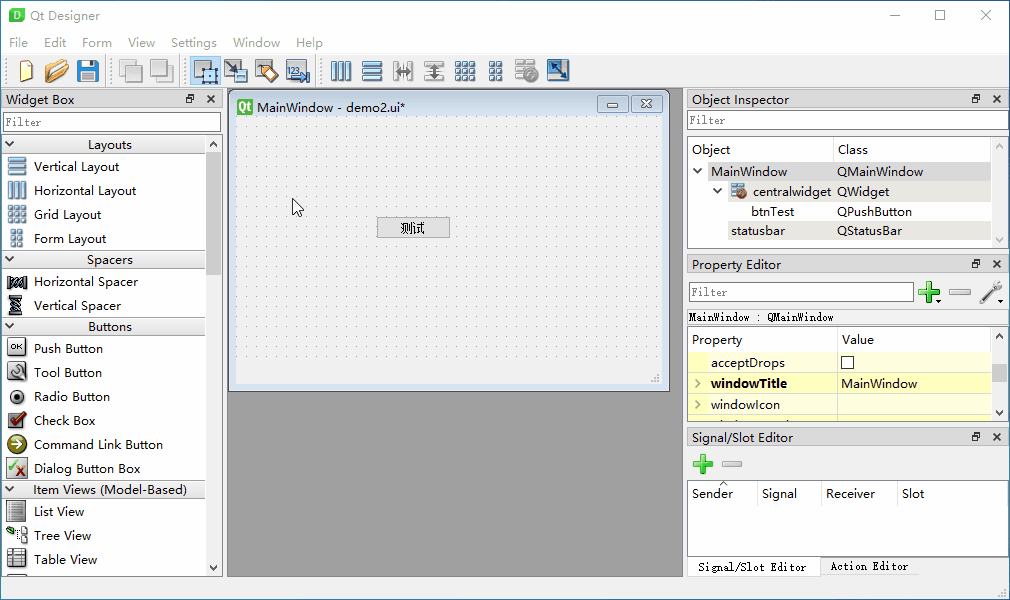
Task: Click the Widget Box filter field
Action: pos(112,122)
